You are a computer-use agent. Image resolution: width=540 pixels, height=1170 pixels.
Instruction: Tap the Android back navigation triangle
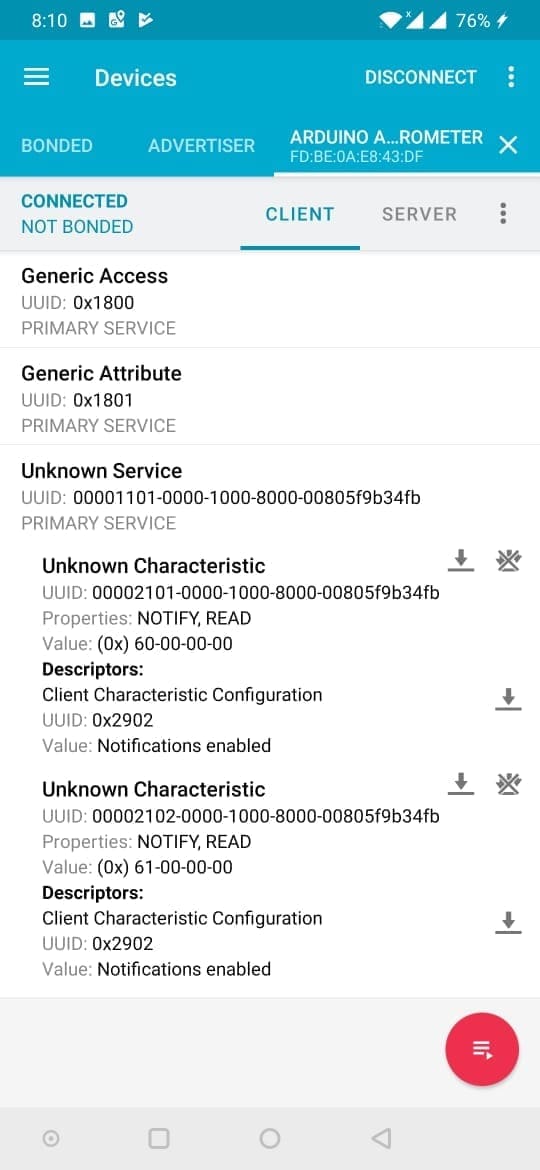tap(380, 1138)
